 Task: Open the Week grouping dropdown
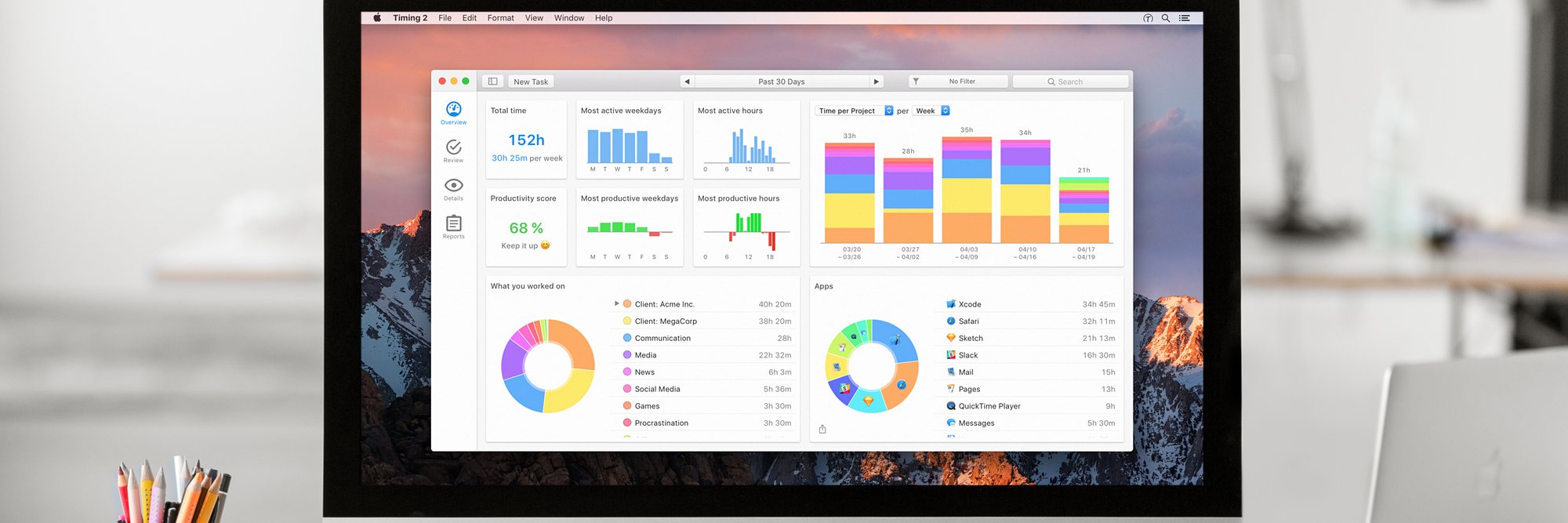pos(931,111)
